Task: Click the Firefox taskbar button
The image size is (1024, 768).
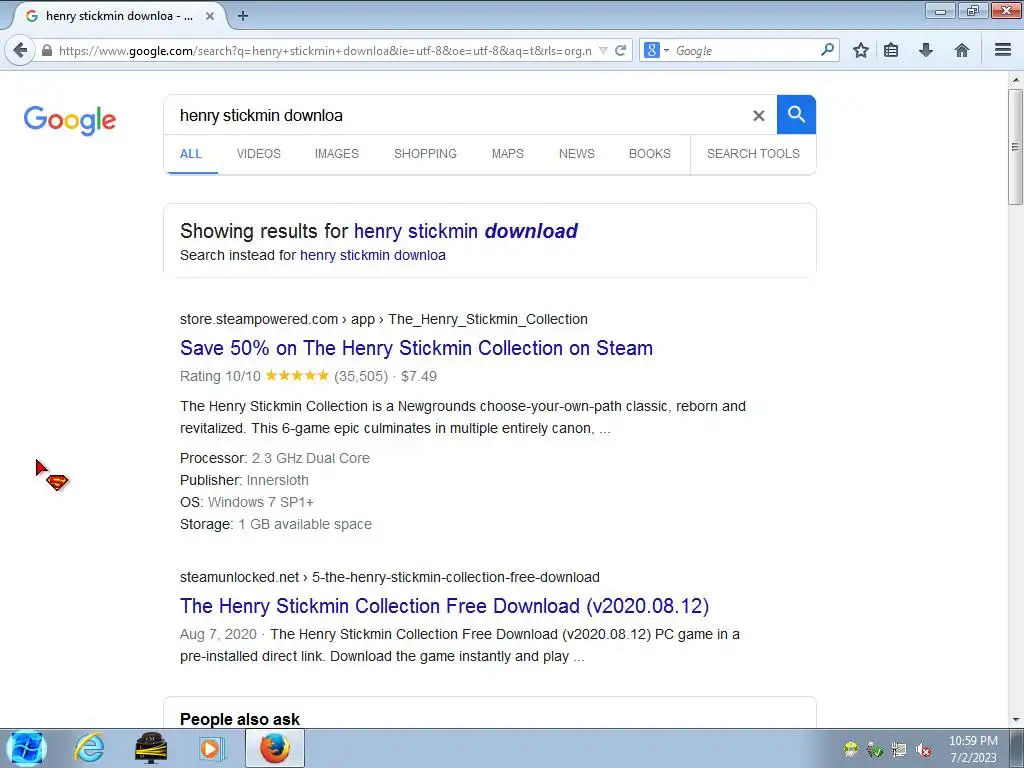Action: pyautogui.click(x=275, y=748)
